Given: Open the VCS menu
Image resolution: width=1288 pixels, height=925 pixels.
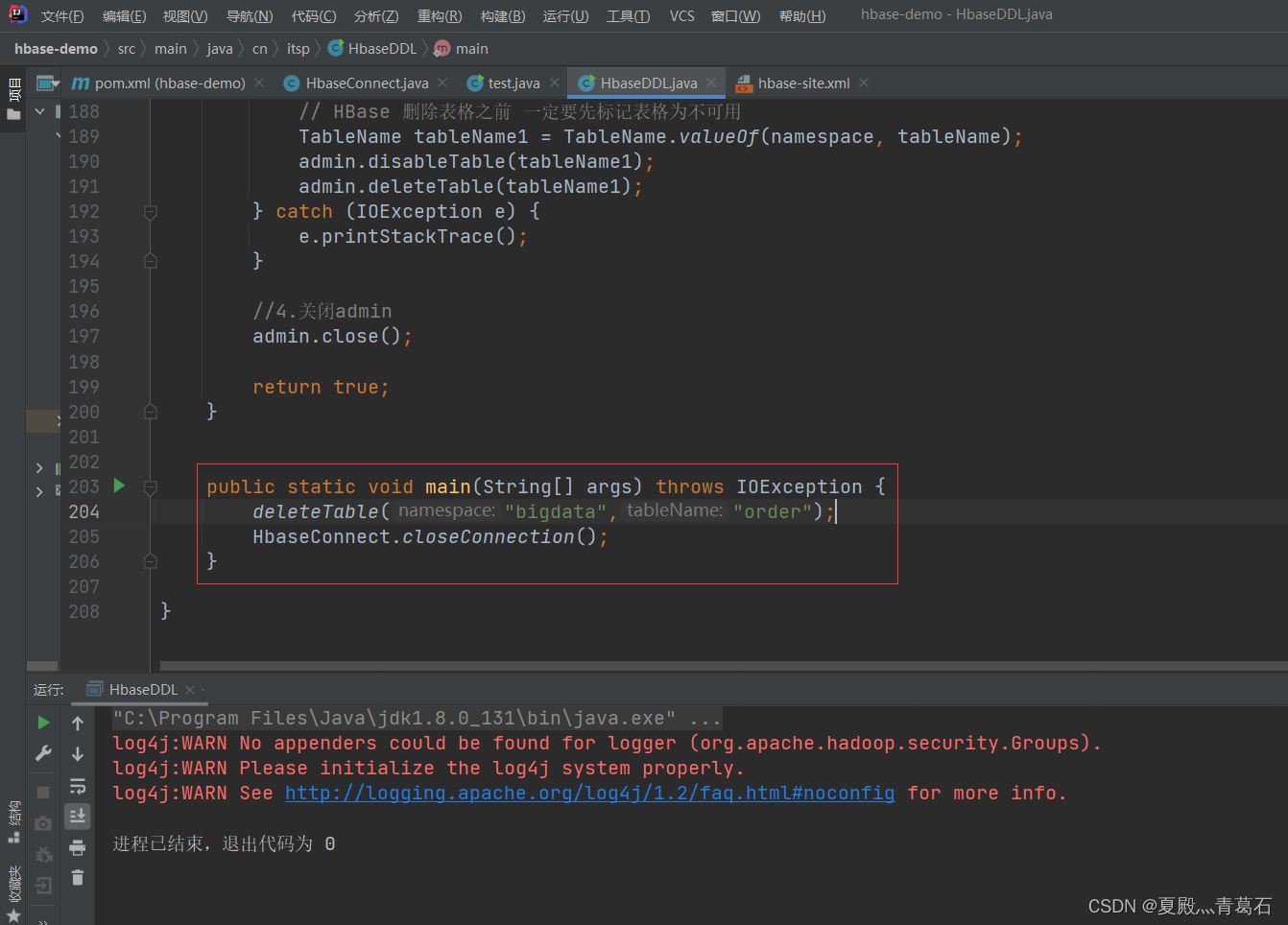Looking at the screenshot, I should click(682, 16).
